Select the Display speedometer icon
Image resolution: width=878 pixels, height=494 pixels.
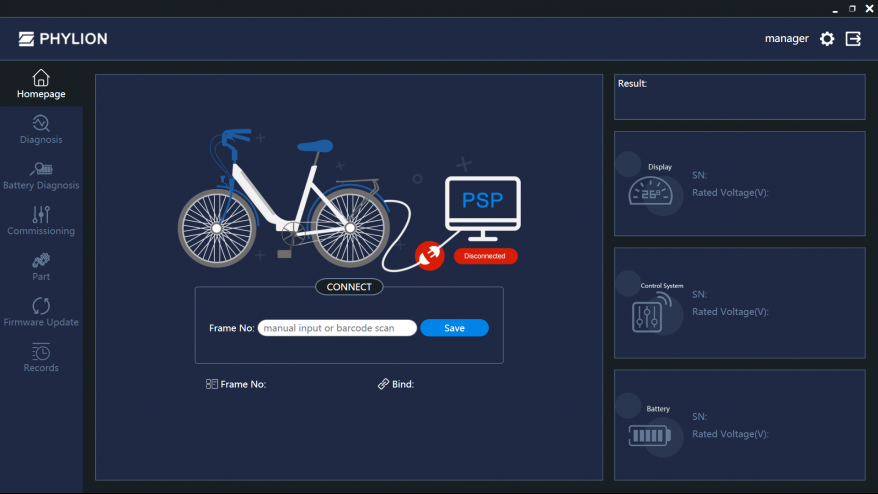click(x=653, y=191)
